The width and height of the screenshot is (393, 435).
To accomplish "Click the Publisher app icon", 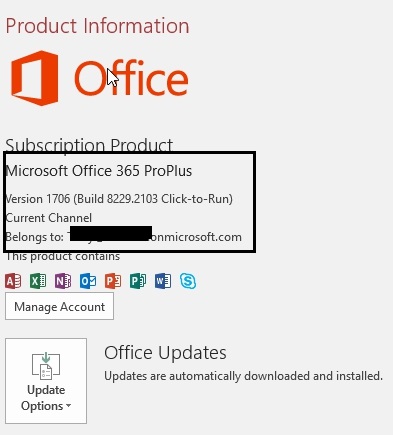I will pyautogui.click(x=138, y=281).
